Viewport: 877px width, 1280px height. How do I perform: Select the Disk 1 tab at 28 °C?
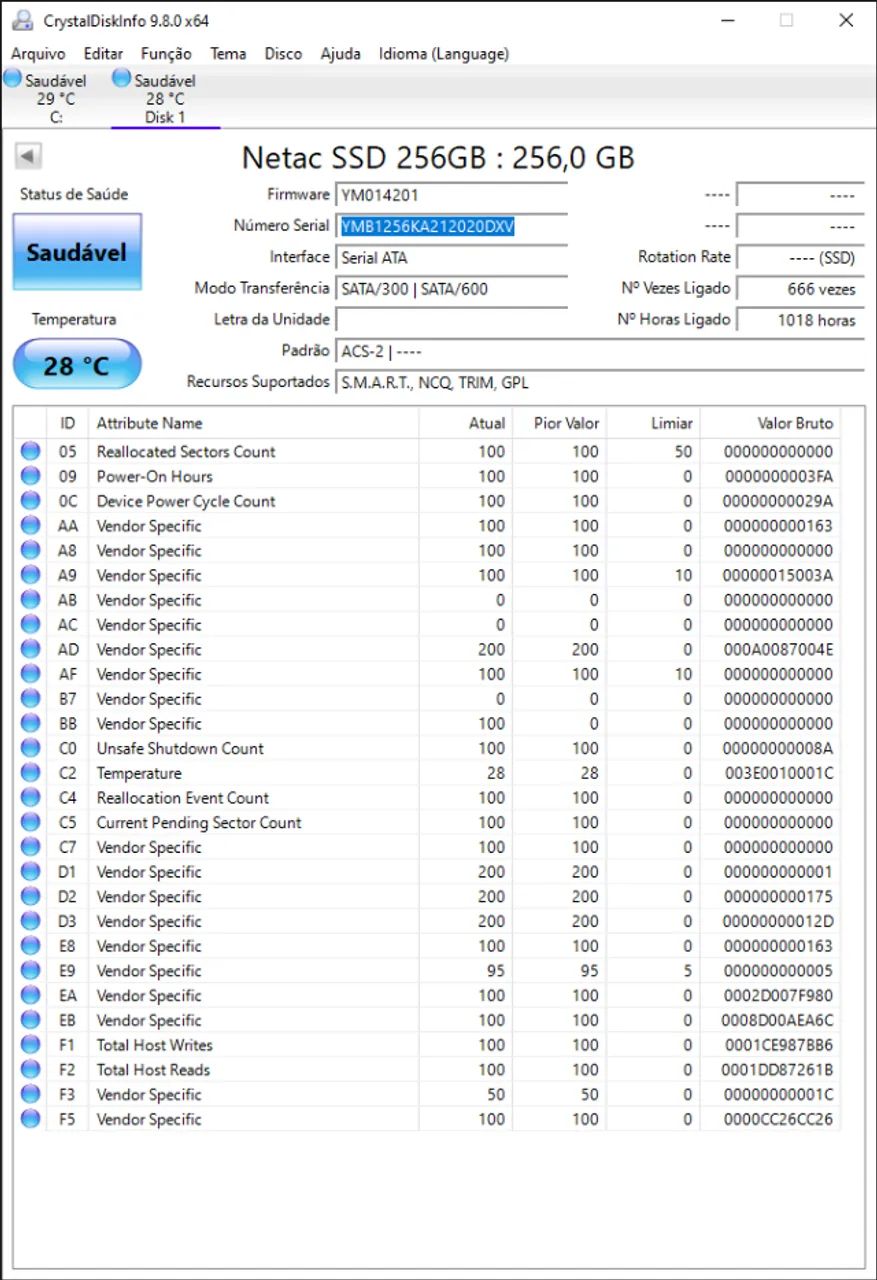pos(165,98)
